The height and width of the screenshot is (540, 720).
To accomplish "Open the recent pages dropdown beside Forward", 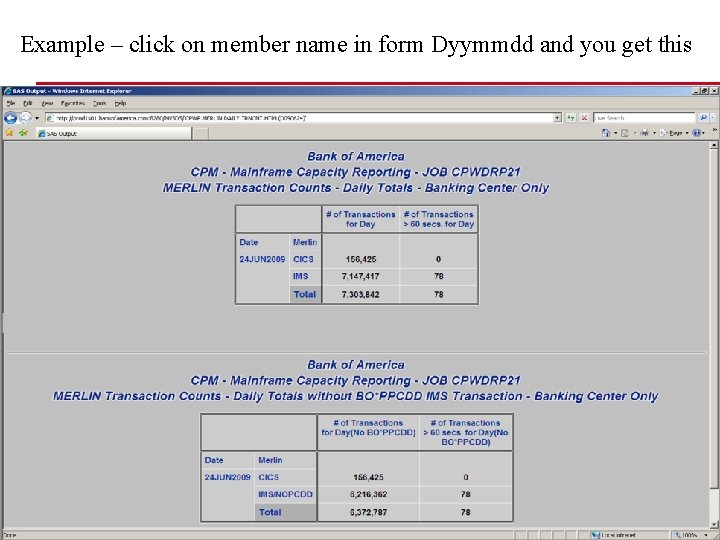I will coord(37,118).
